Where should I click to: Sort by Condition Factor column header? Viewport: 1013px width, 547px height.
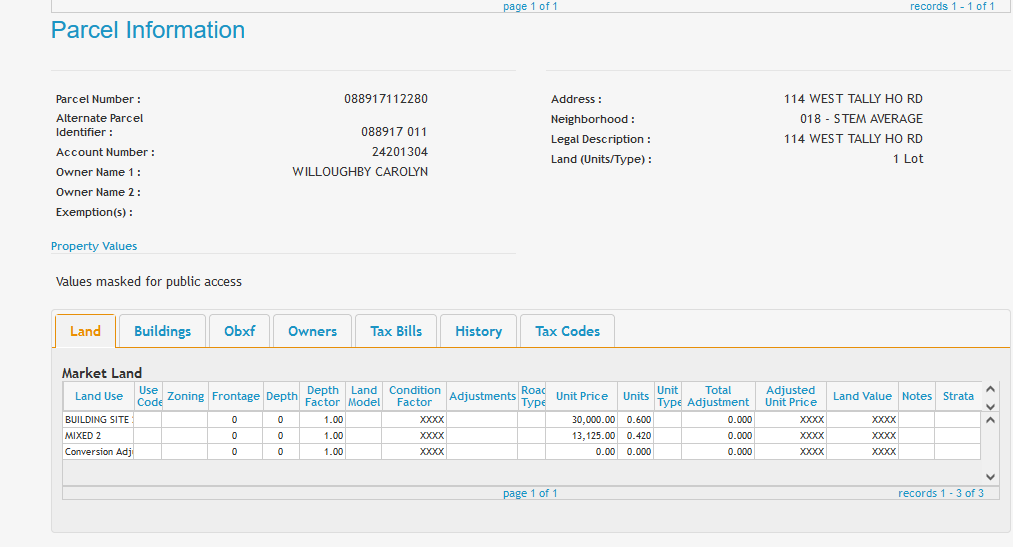coord(414,397)
